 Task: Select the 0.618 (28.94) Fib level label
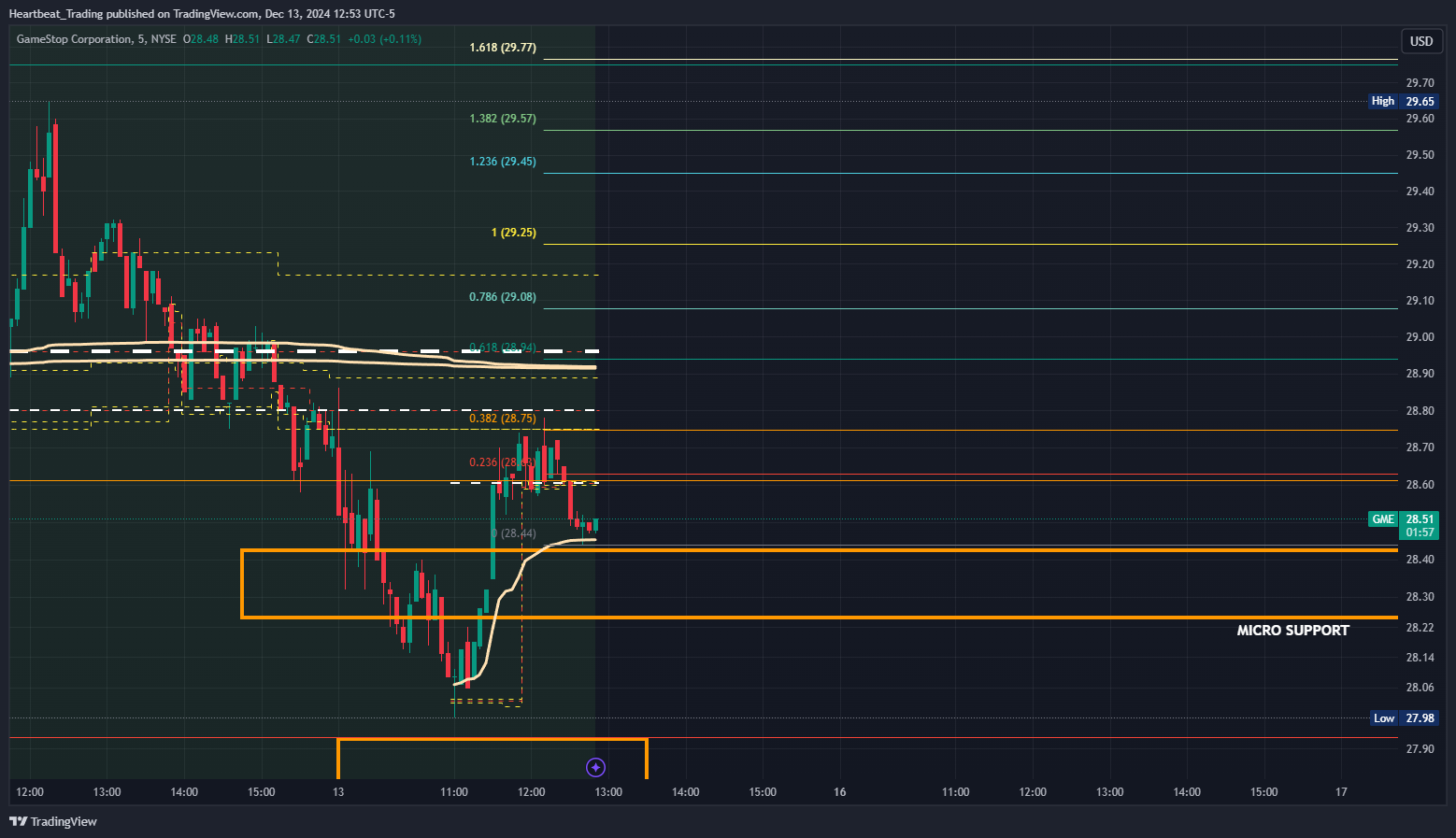coord(503,348)
